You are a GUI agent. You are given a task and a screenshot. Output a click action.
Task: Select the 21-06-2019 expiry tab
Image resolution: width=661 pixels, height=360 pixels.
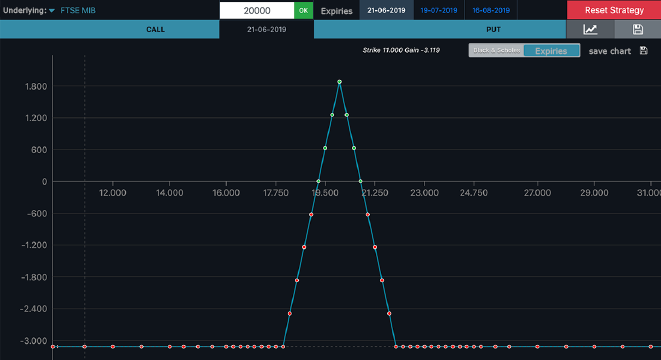click(x=386, y=10)
